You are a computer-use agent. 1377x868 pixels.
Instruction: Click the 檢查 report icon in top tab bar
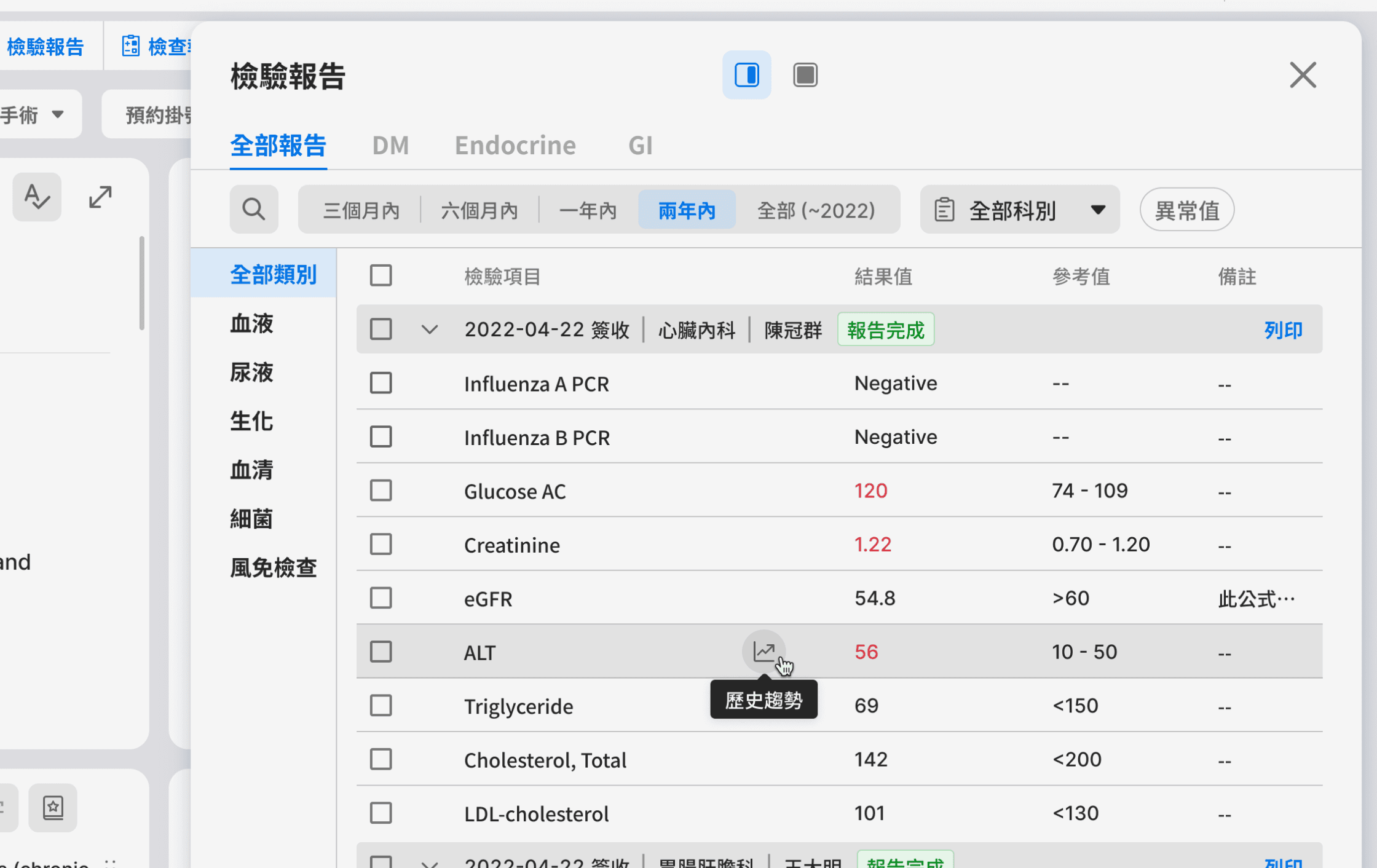(130, 46)
